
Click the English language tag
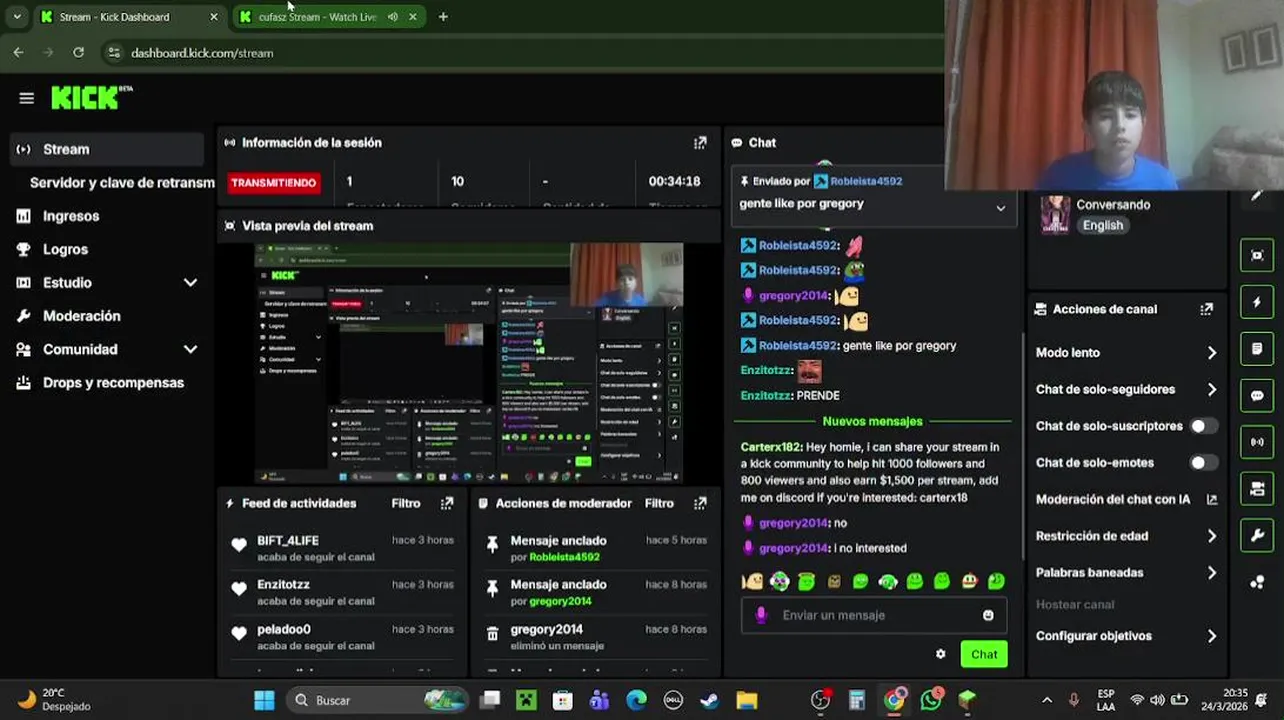pos(1103,225)
